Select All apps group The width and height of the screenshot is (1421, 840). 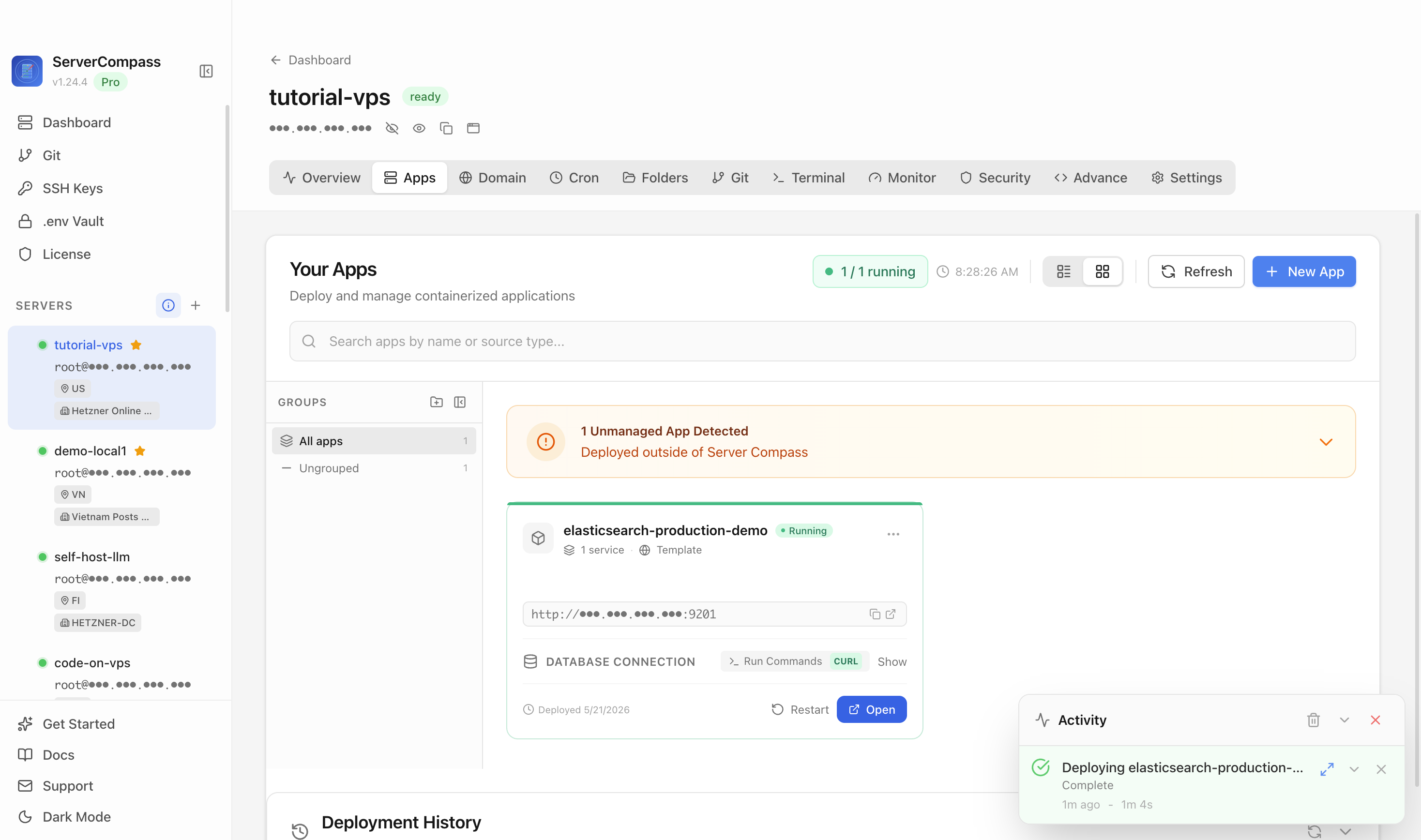[x=374, y=441]
